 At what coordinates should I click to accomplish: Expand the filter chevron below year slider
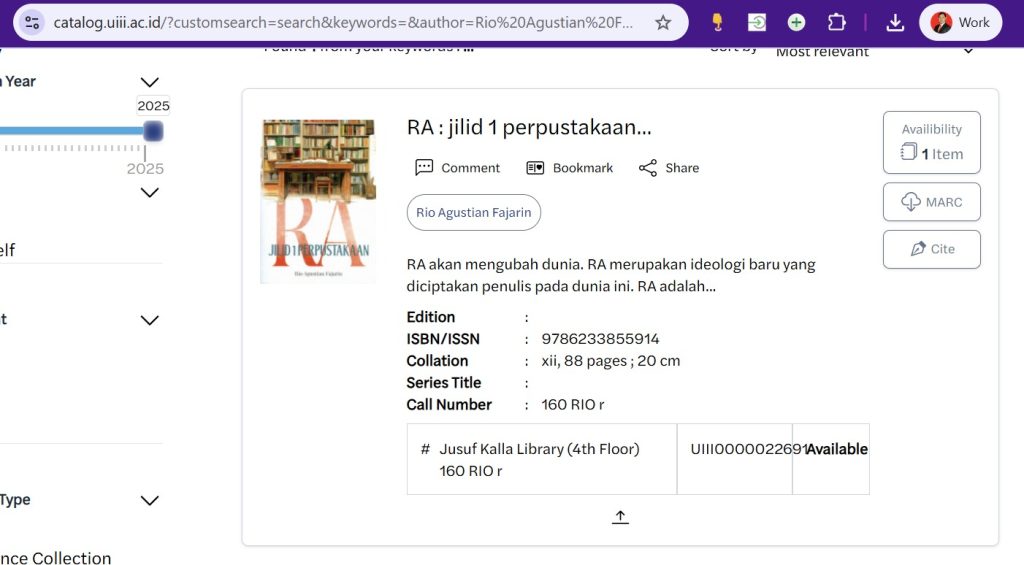pos(150,192)
